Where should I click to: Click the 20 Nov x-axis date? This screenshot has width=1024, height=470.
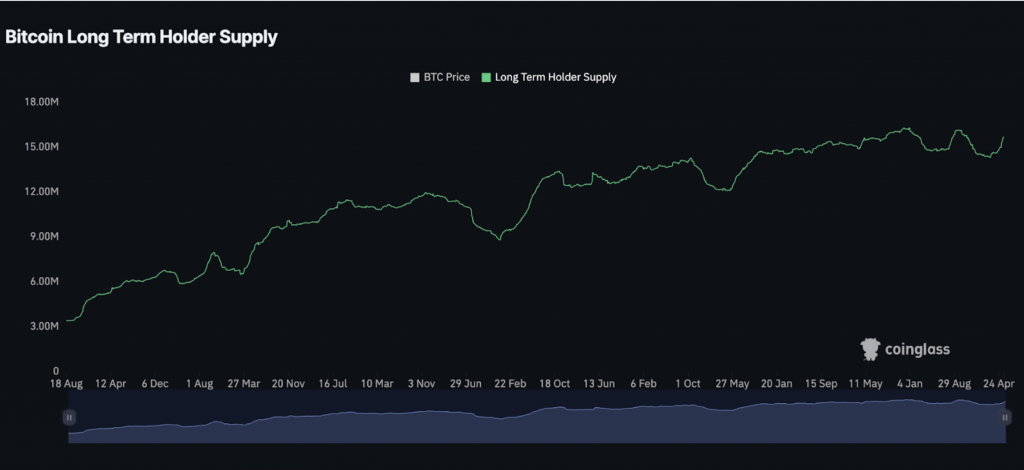287,384
